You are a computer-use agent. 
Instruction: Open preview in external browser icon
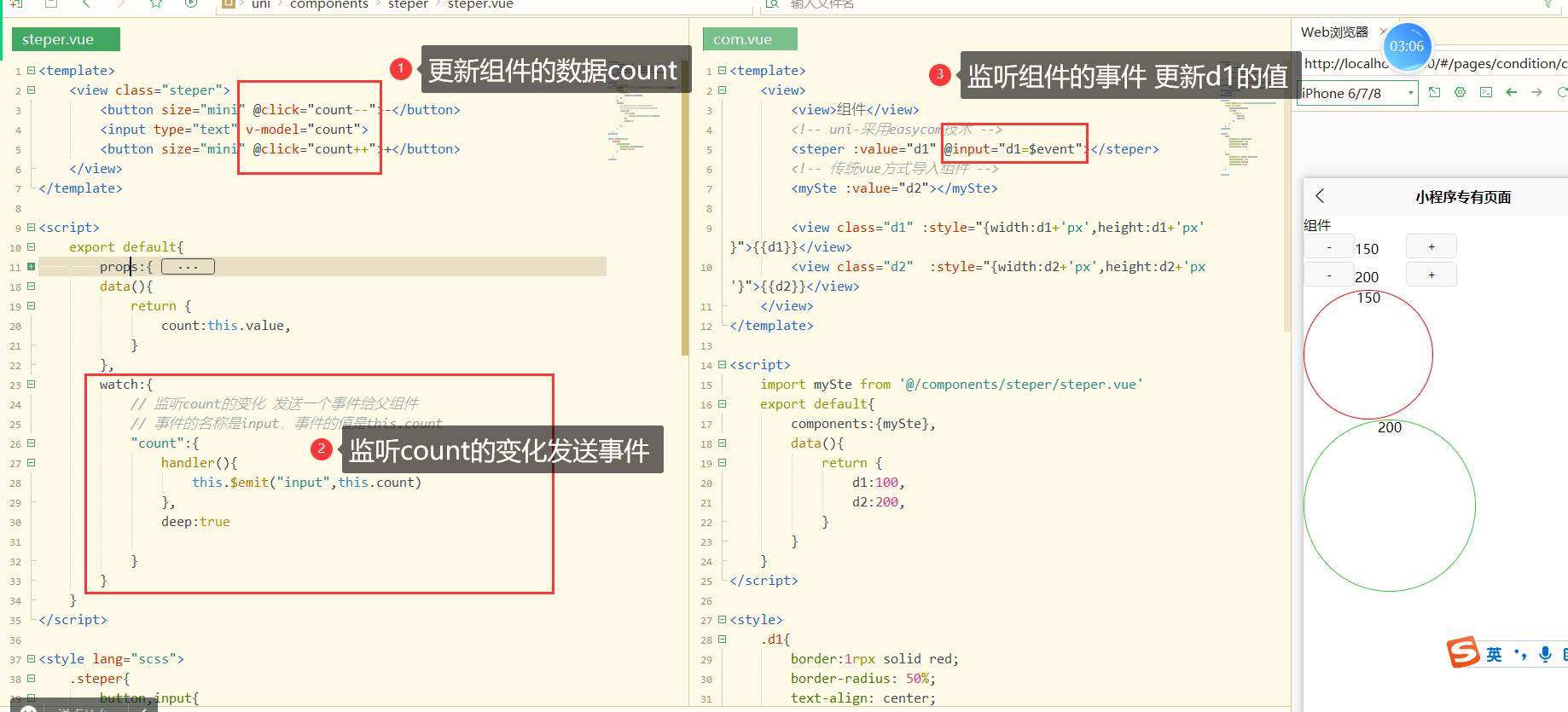pos(1435,92)
